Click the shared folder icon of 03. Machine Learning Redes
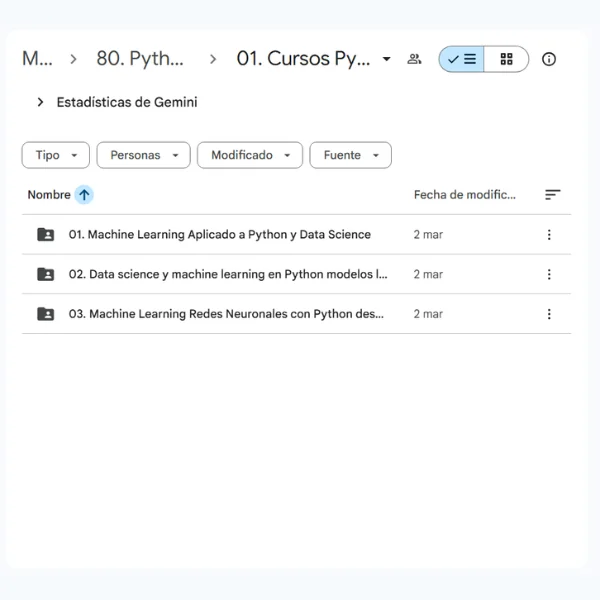This screenshot has width=600, height=600. (x=46, y=314)
